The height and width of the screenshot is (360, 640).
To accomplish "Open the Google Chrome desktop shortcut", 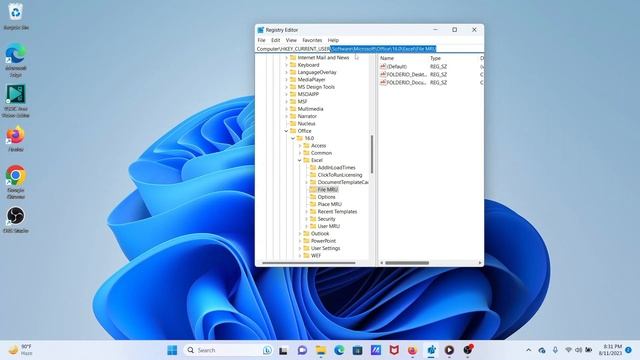I will click(16, 182).
